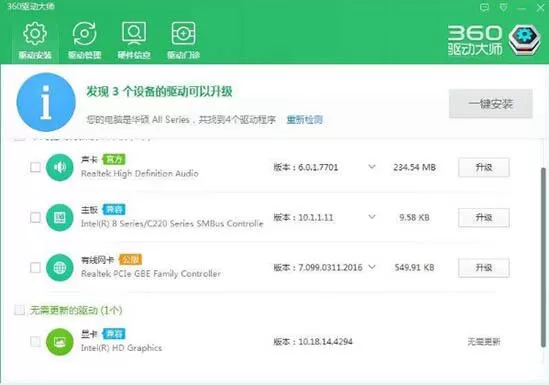Open the title bar dropdown menu icon

(x=503, y=7)
